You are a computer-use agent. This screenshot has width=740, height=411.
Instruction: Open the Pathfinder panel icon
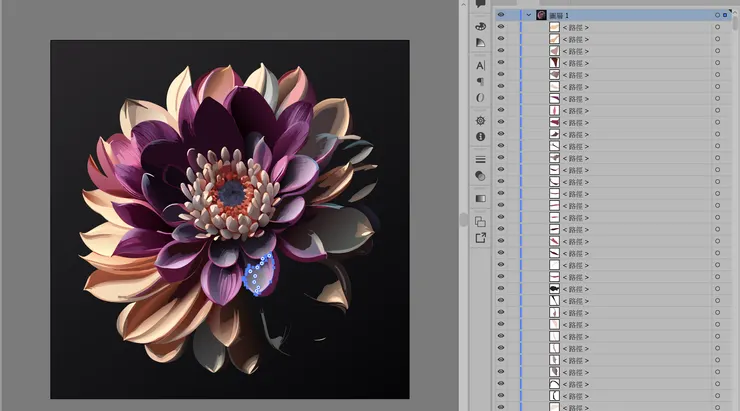[x=480, y=221]
